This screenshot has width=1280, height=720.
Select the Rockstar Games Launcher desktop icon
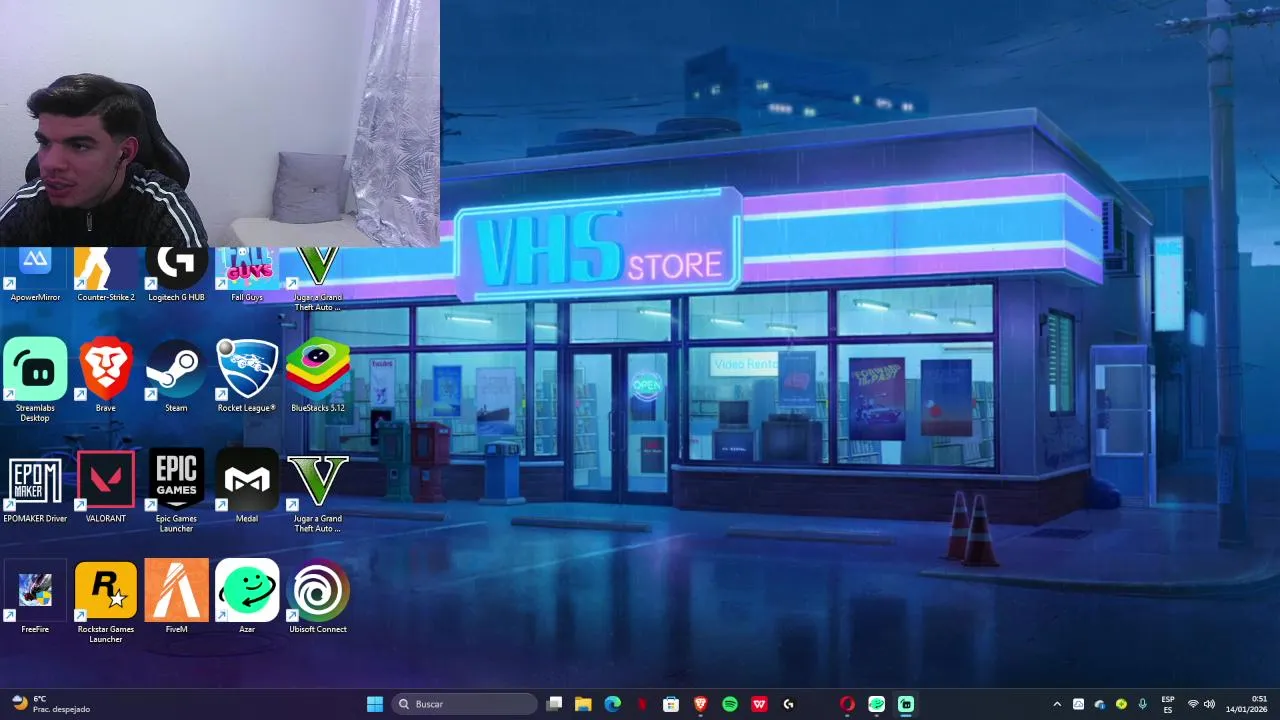coord(106,602)
